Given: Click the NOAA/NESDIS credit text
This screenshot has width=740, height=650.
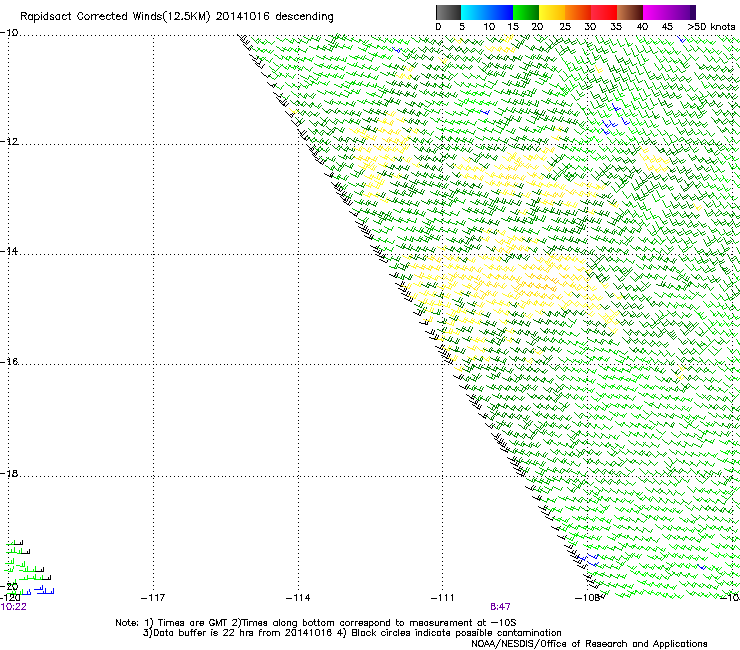Looking at the screenshot, I should 589,644.
